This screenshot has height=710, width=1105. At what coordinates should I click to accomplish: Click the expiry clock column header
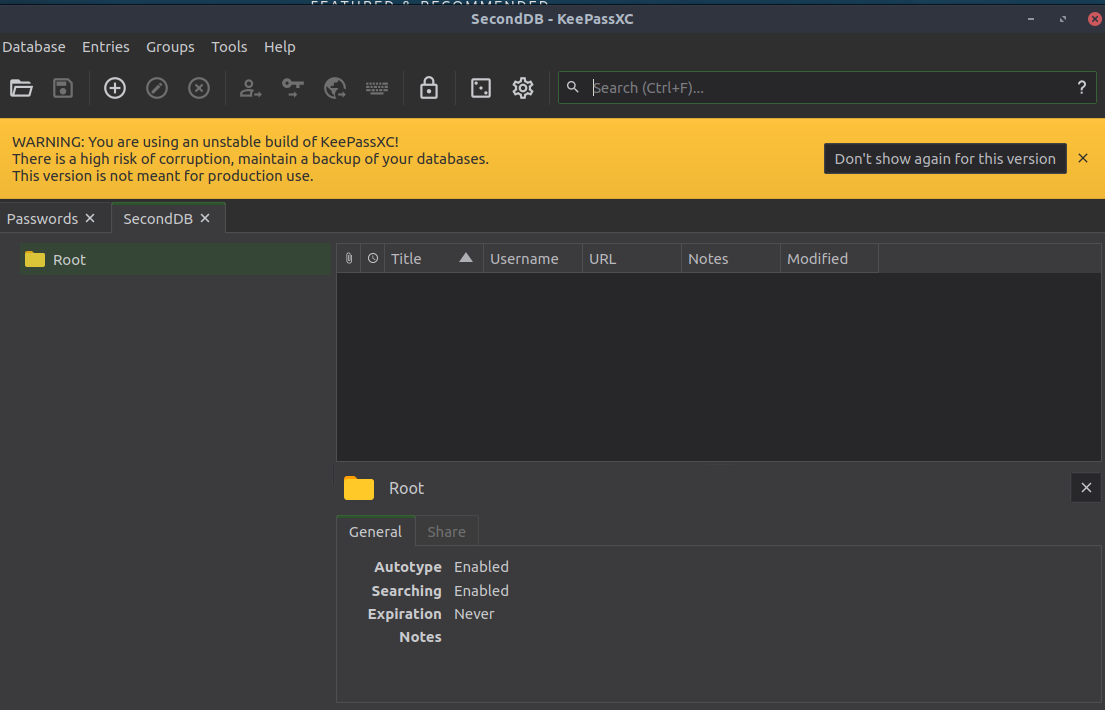373,259
